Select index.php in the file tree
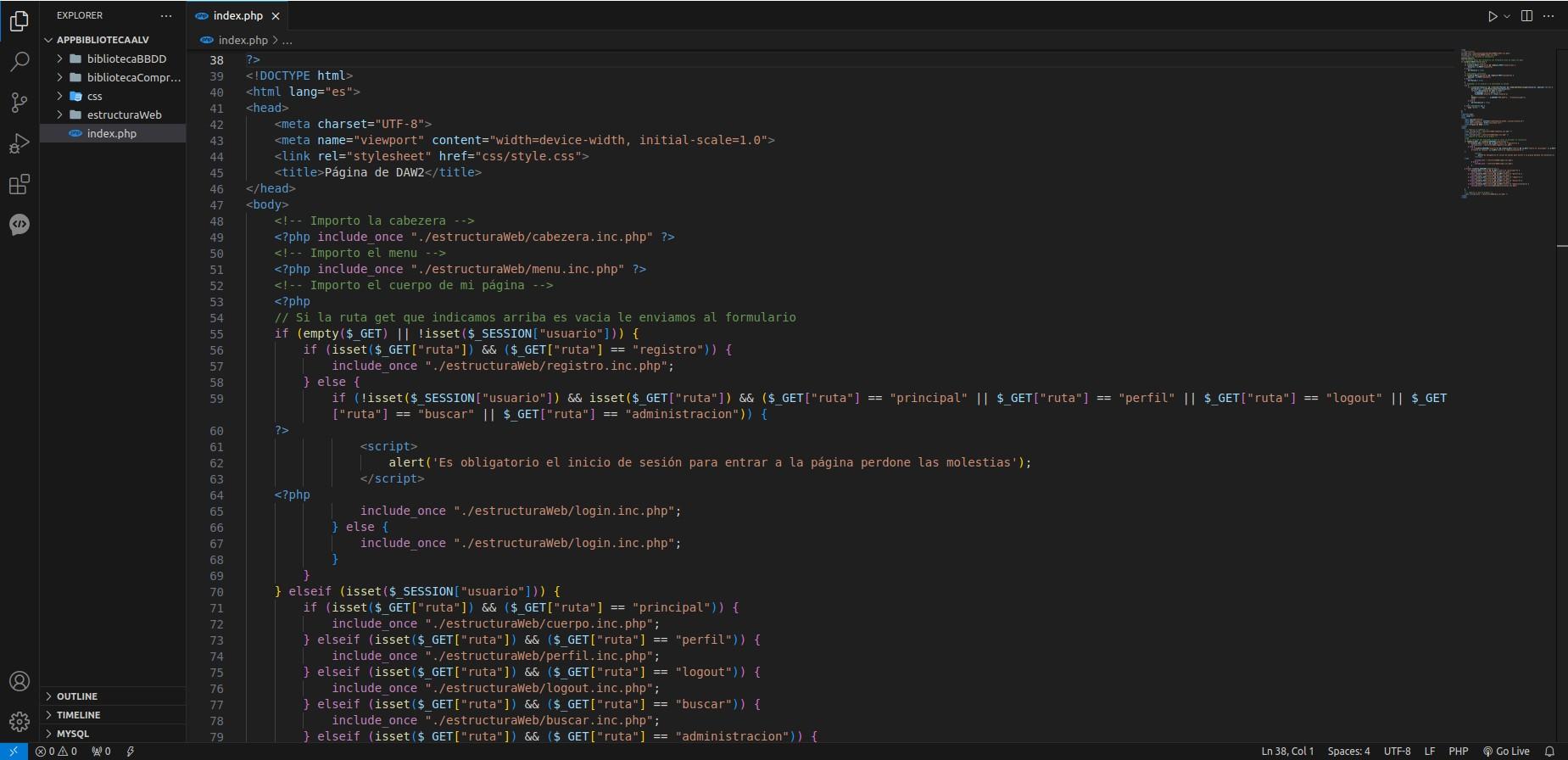1568x760 pixels. pos(113,133)
